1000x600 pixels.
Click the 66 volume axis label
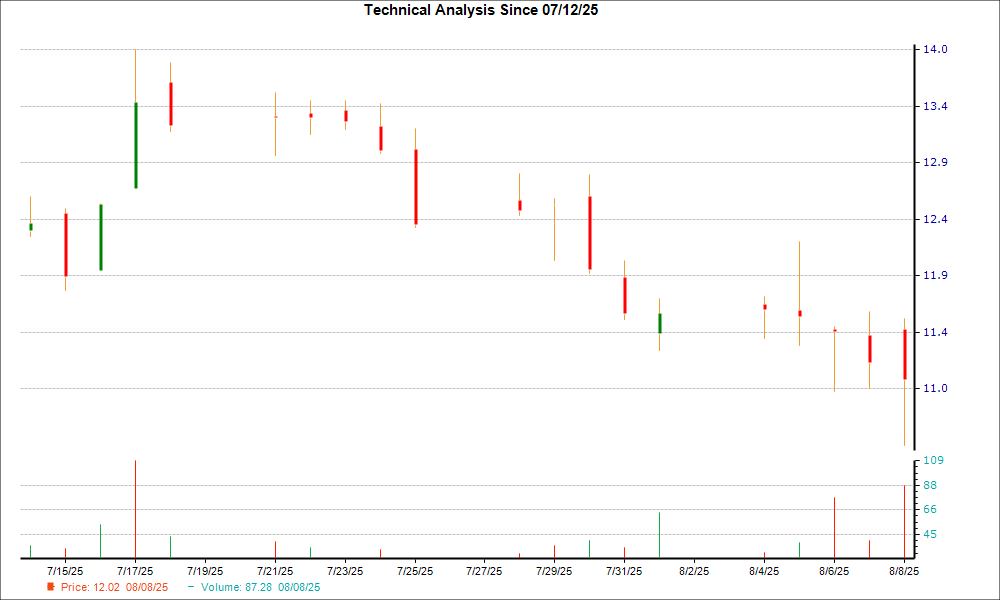click(930, 509)
